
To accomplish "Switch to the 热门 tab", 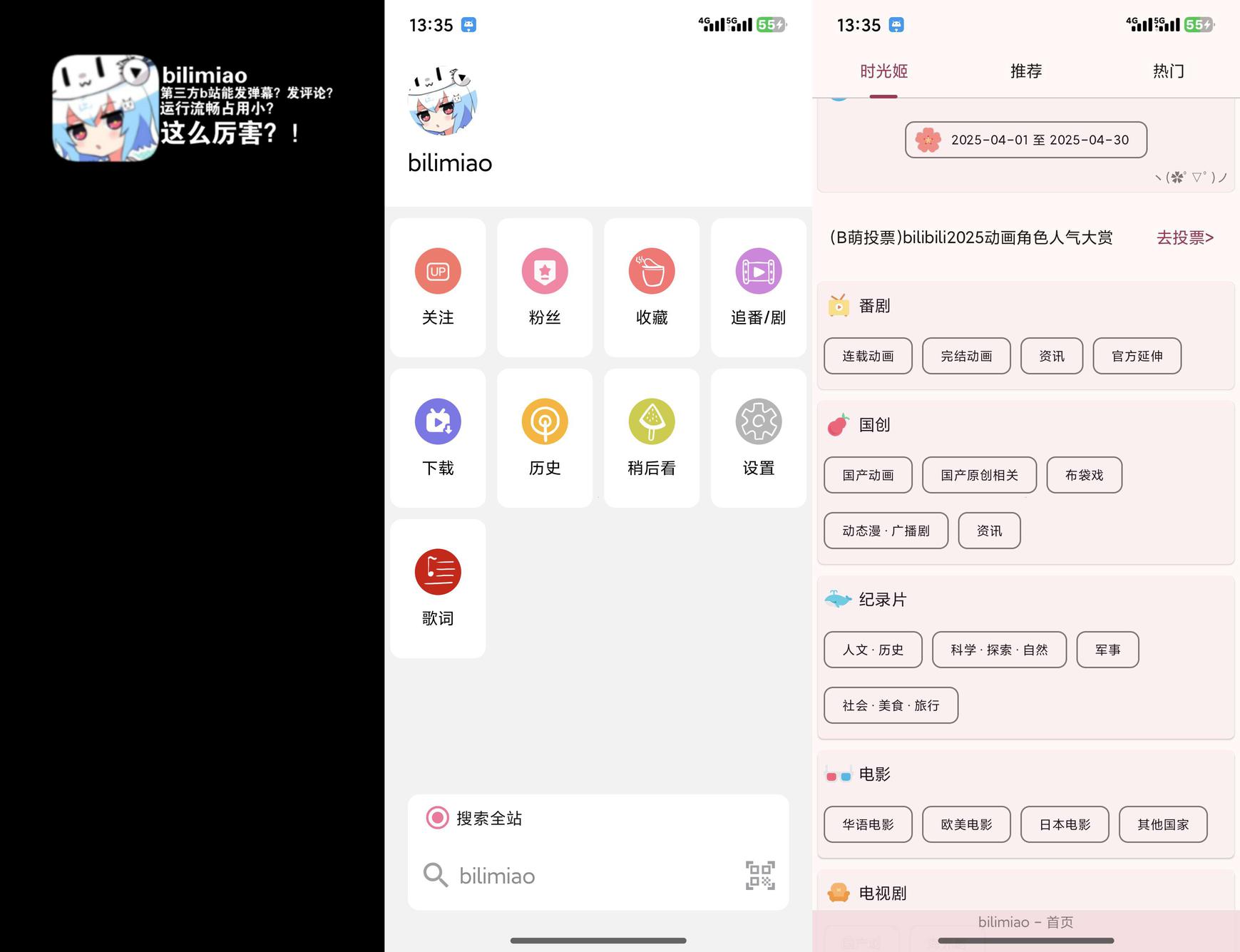I will pos(1168,71).
